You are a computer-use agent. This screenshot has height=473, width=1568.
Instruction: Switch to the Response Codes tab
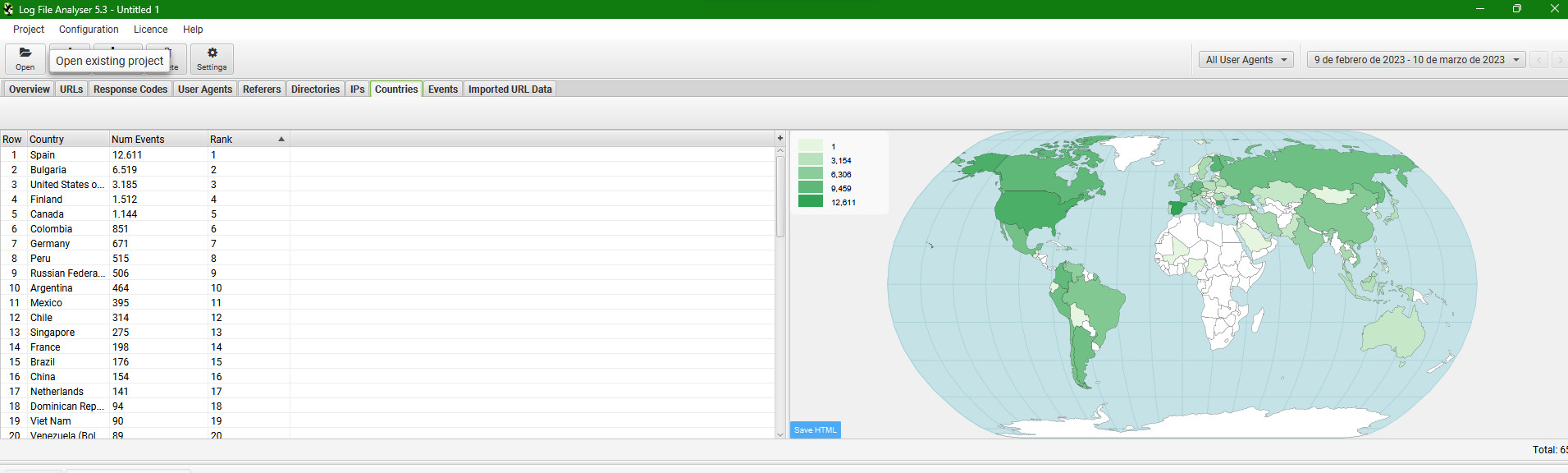click(x=130, y=90)
